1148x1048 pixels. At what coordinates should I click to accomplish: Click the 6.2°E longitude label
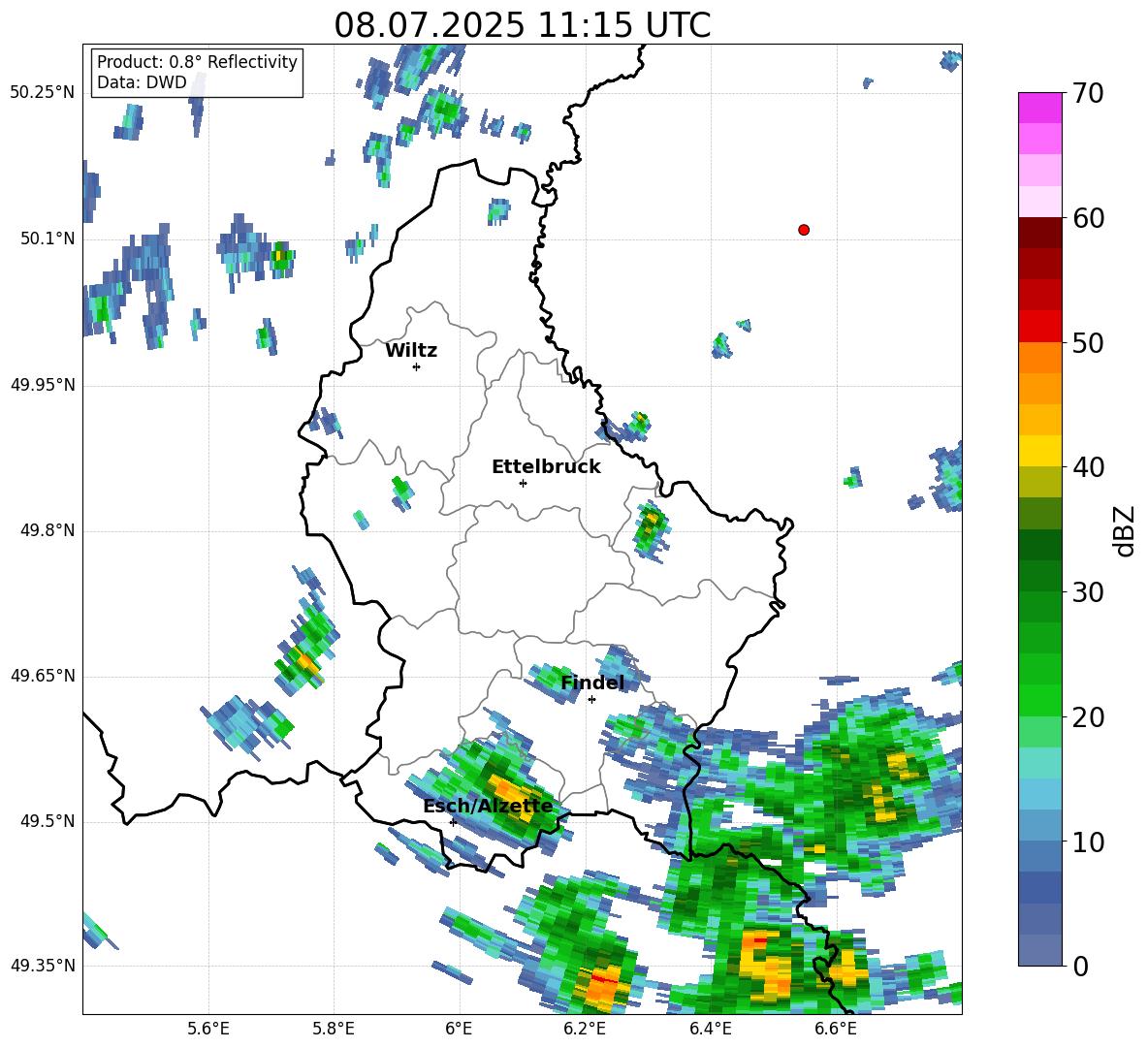585,1029
